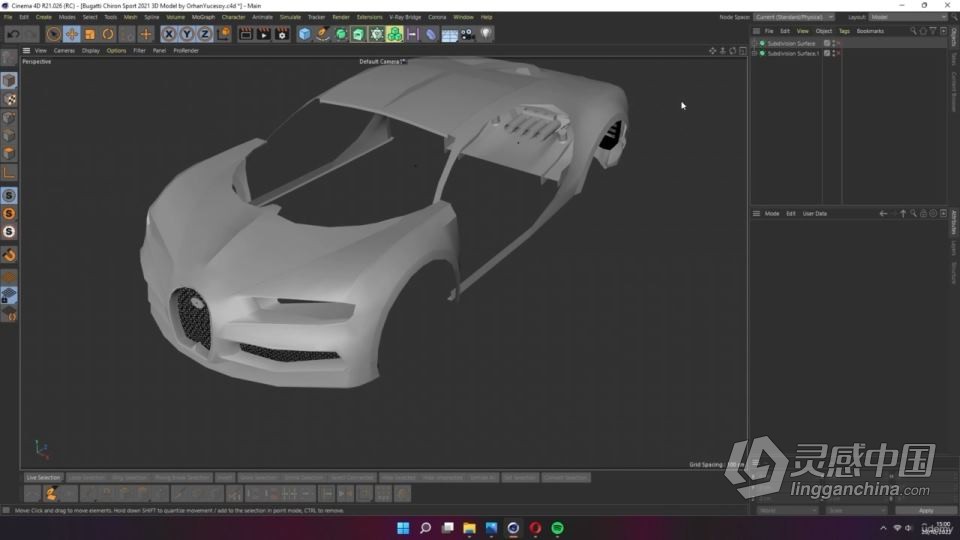Image resolution: width=960 pixels, height=540 pixels.
Task: Click the Light bulb icon
Action: point(486,34)
